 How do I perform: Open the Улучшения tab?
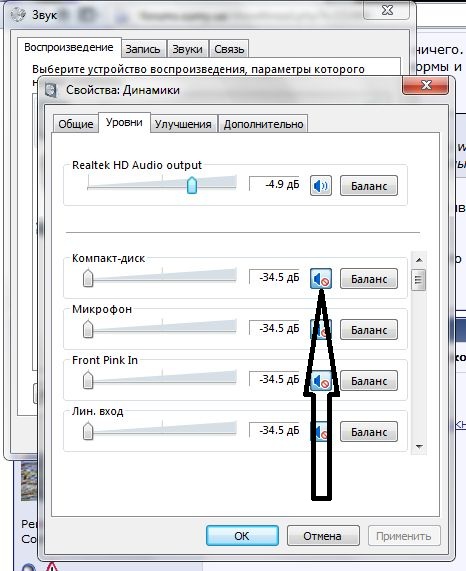[x=183, y=124]
